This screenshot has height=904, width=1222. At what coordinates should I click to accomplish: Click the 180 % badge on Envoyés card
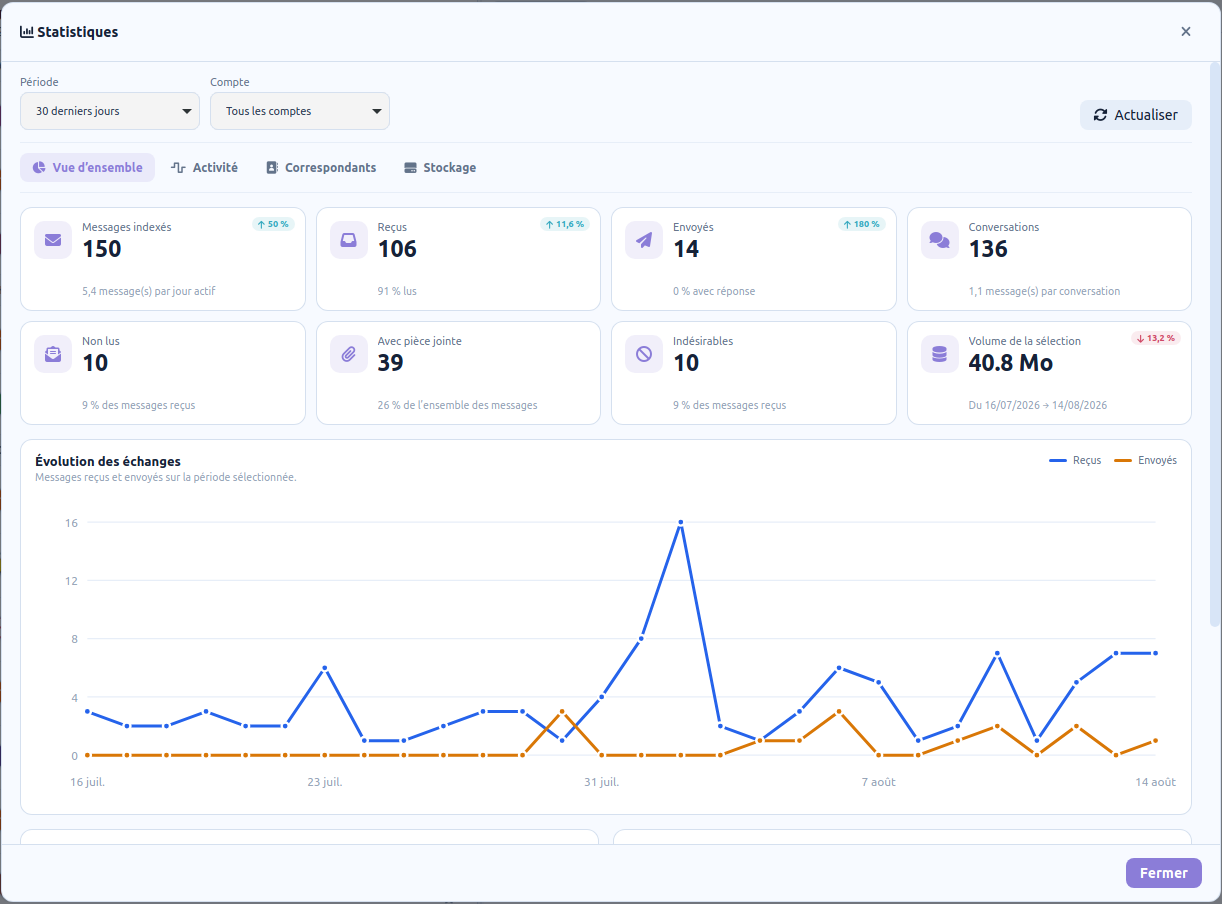(862, 224)
